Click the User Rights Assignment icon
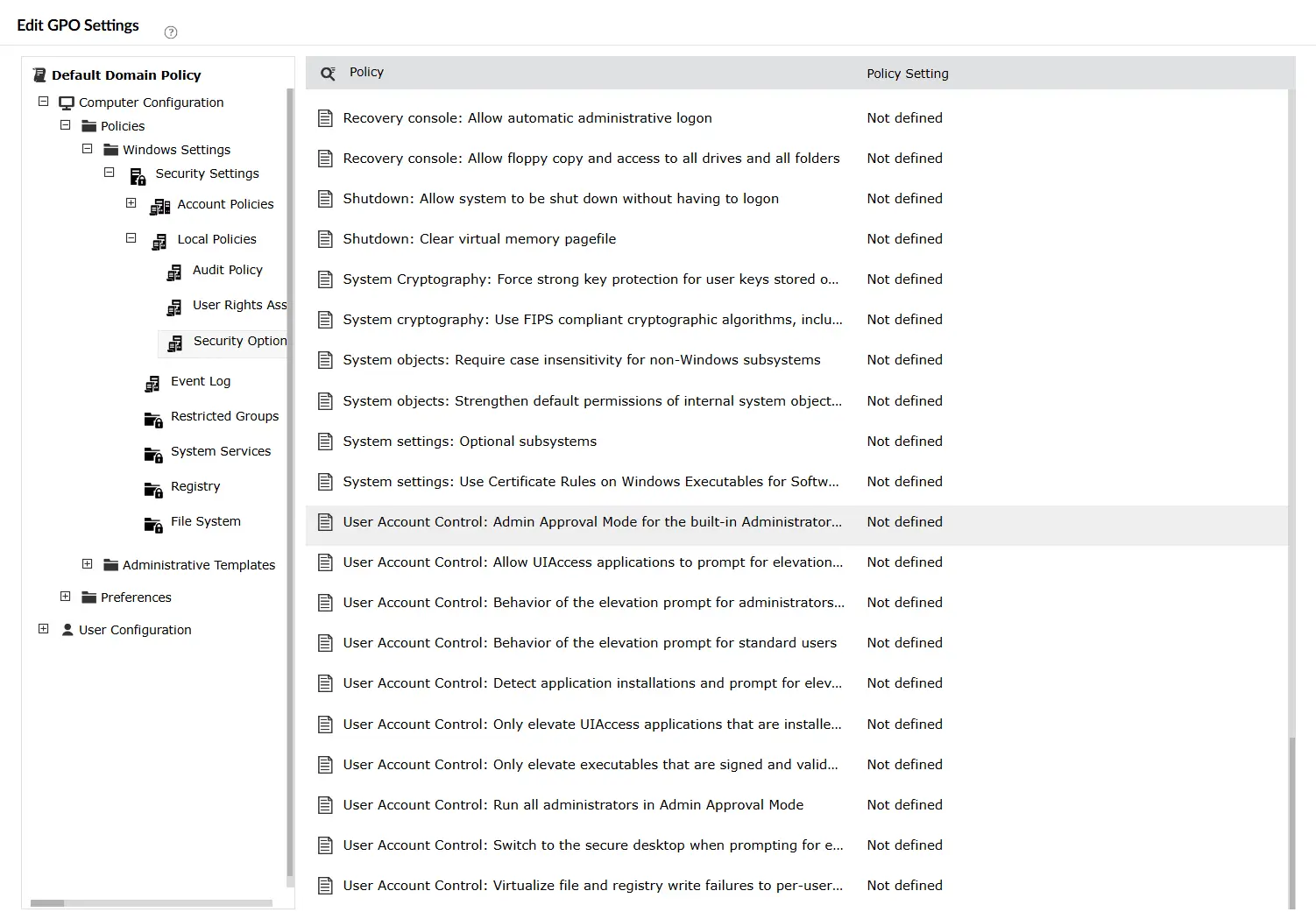The width and height of the screenshot is (1316, 912). click(174, 308)
